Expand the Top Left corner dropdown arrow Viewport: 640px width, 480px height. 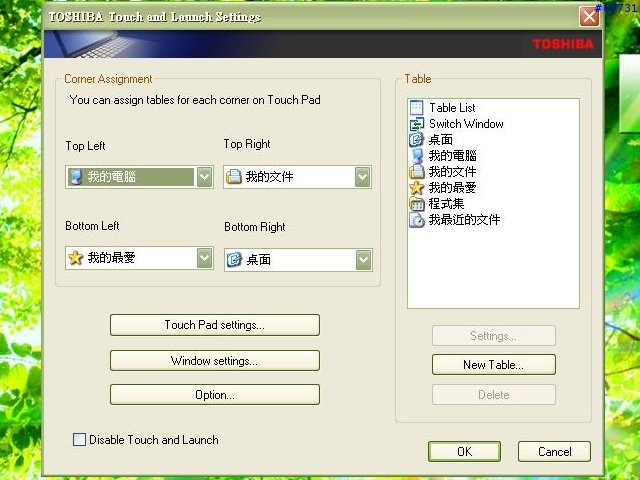204,177
